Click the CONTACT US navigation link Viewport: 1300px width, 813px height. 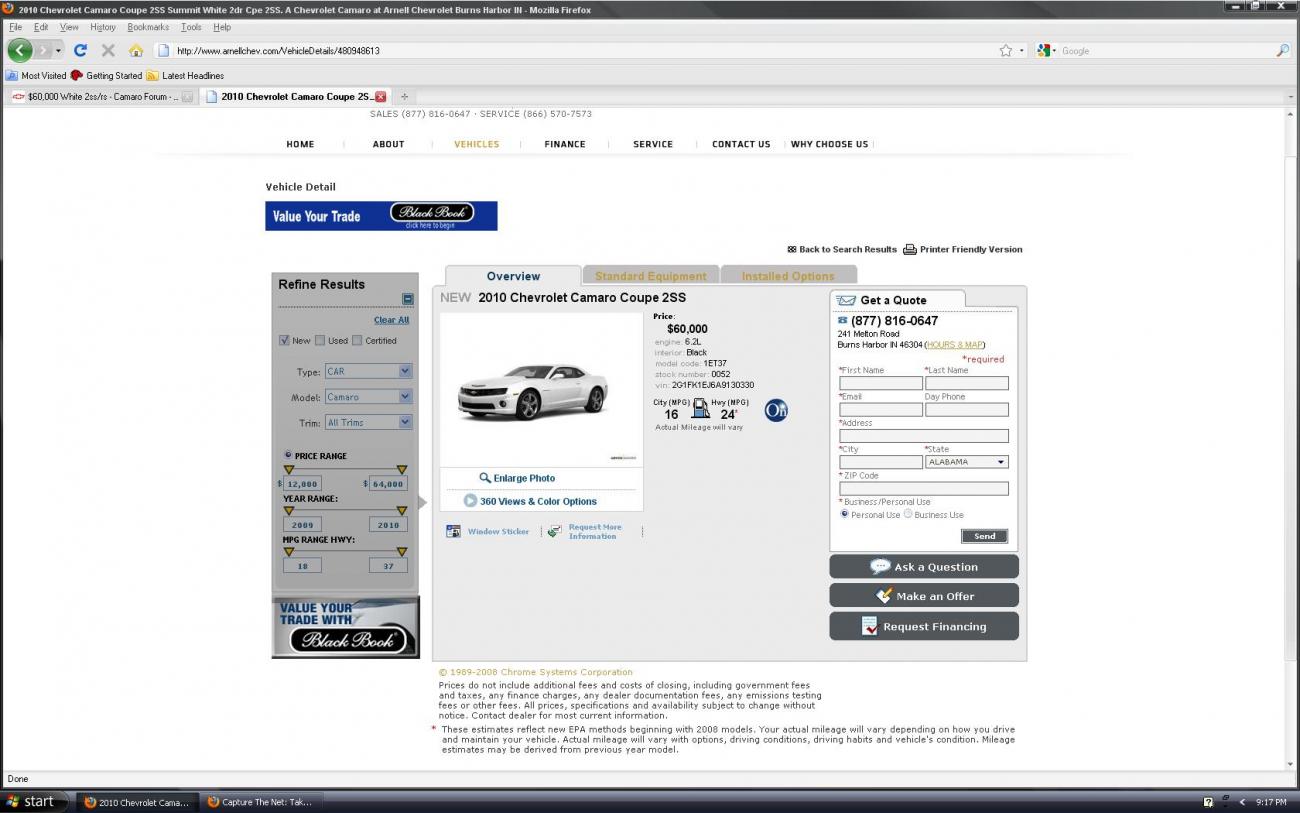741,144
